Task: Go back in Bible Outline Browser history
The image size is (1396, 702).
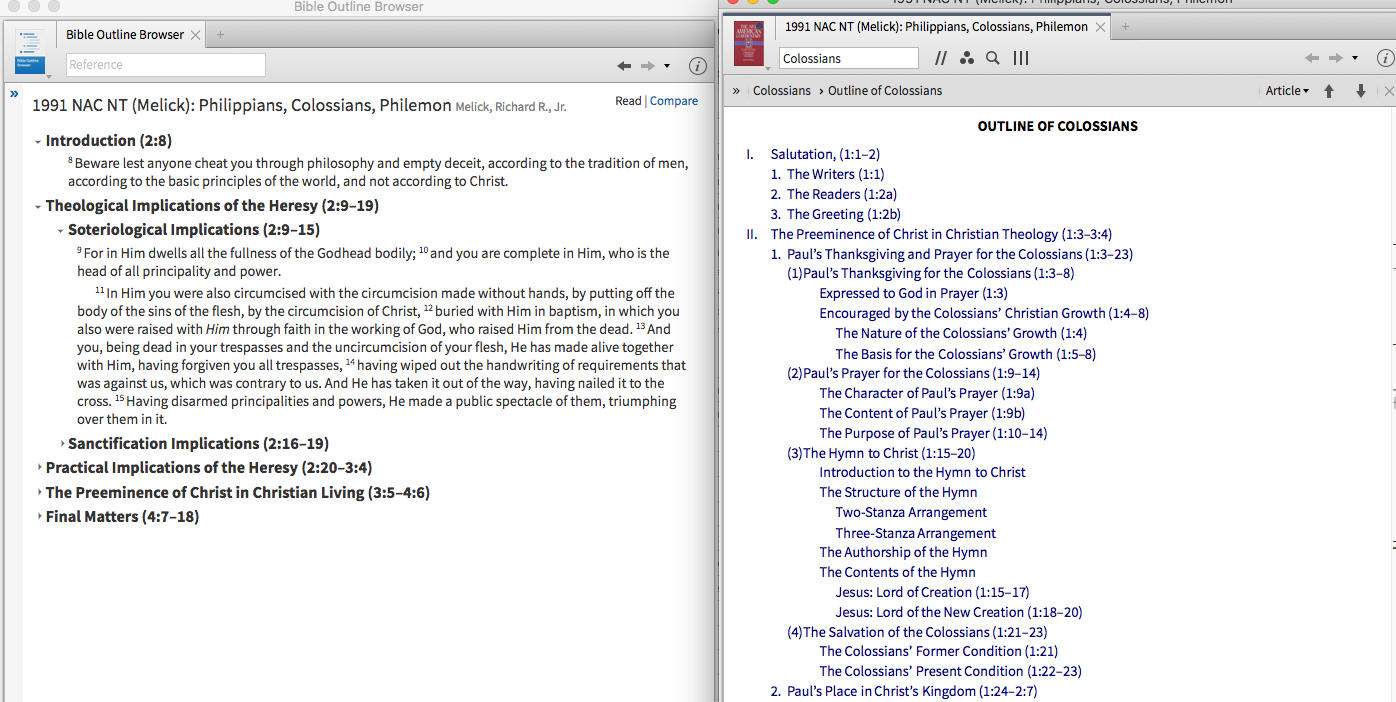Action: coord(624,66)
